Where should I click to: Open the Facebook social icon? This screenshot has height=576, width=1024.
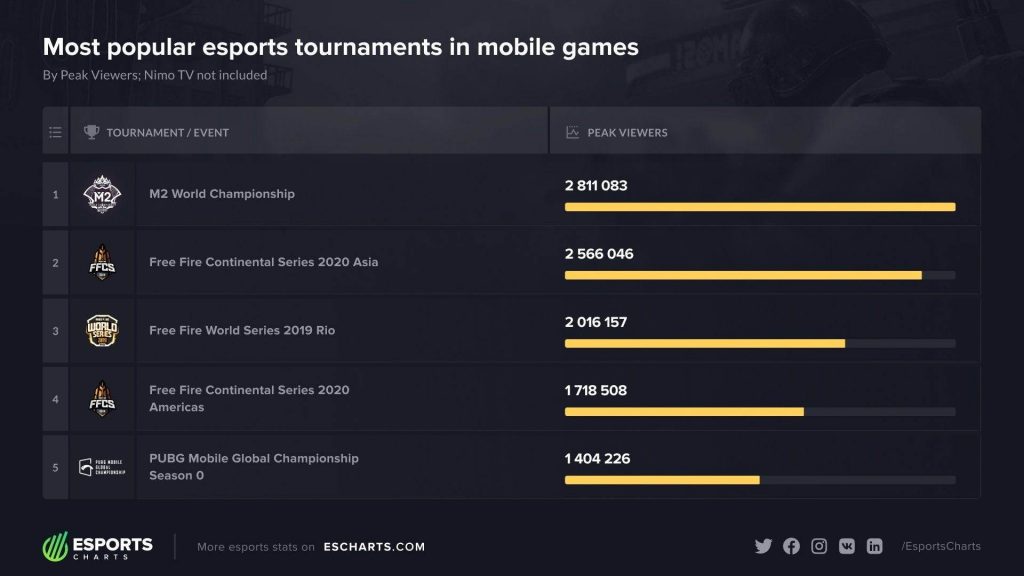point(791,546)
